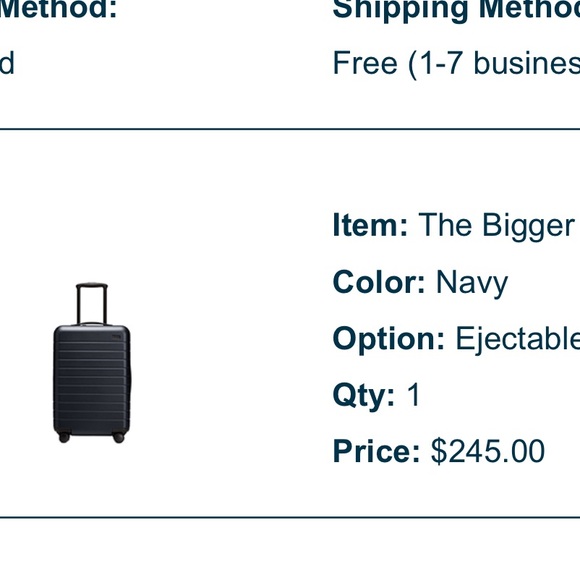Image resolution: width=580 pixels, height=580 pixels.
Task: Click the "Shipping Method" heading
Action: 456,9
